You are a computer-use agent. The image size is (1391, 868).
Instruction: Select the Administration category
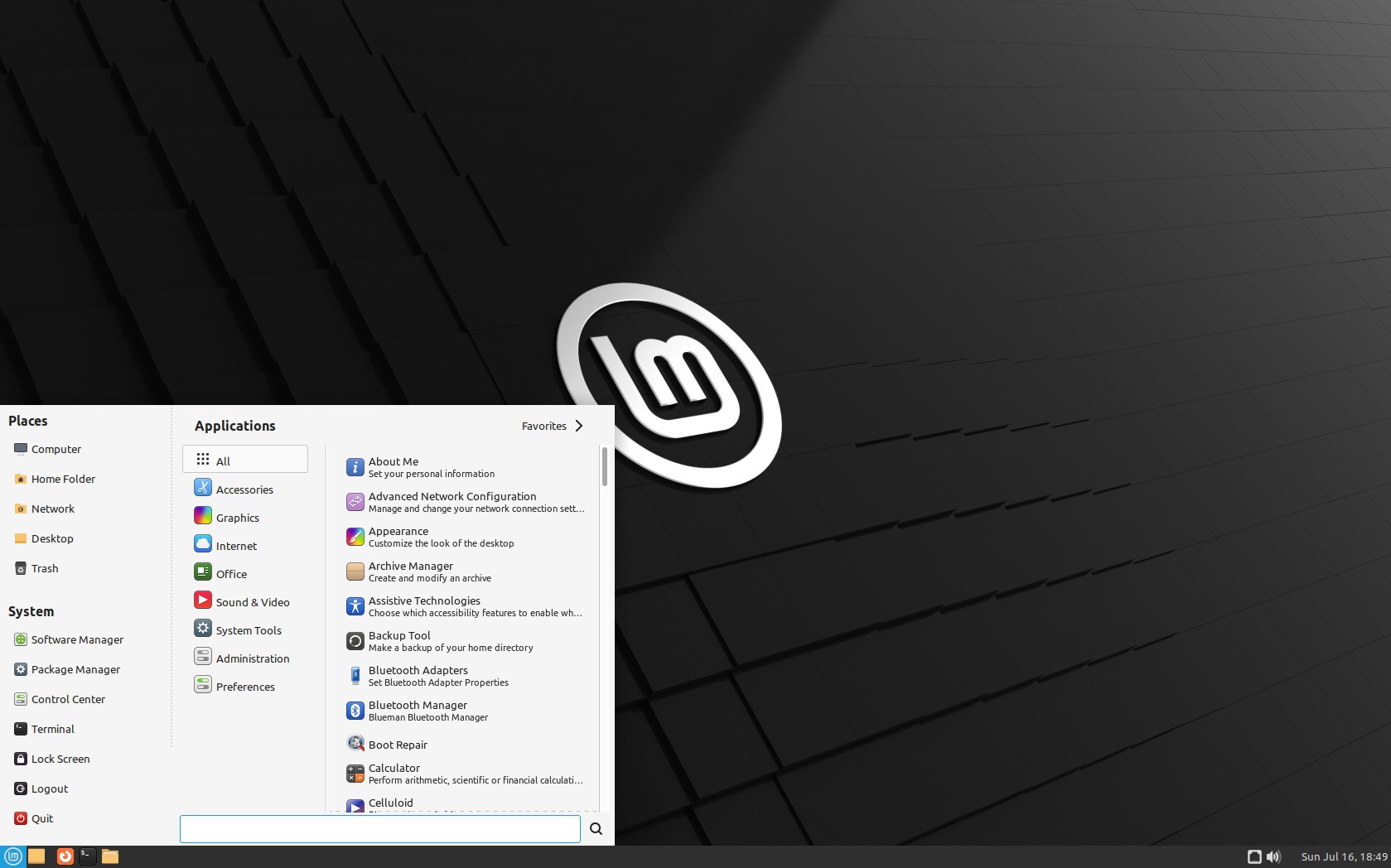coord(245,658)
